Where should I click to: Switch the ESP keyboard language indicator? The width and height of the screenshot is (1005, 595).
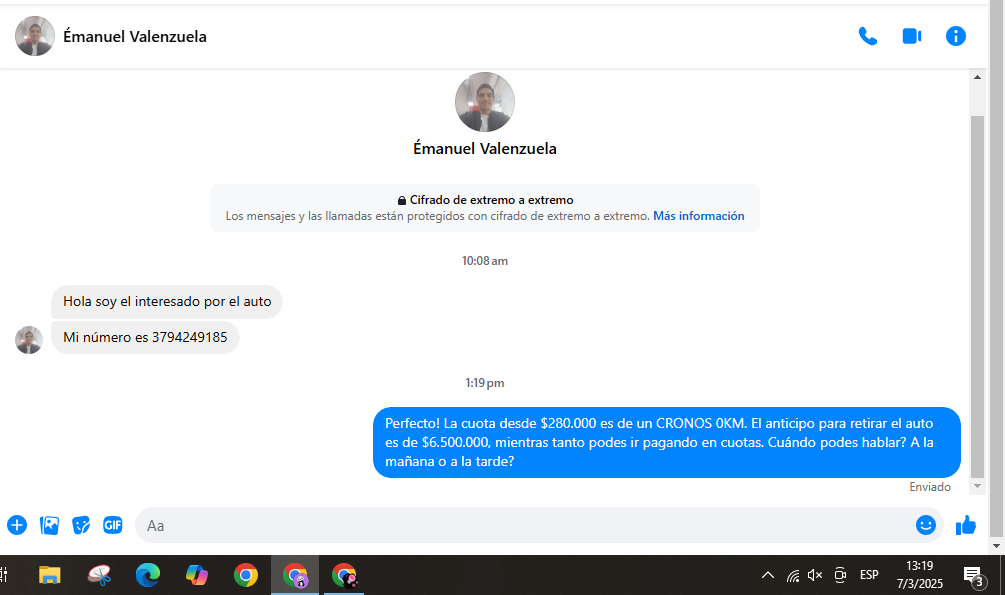point(869,575)
